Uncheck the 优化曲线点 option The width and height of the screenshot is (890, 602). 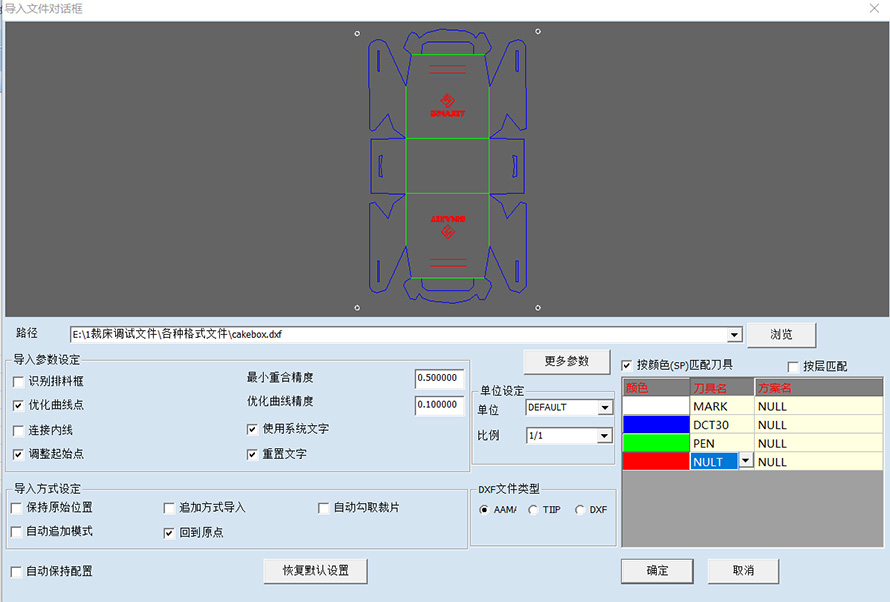pyautogui.click(x=19, y=405)
